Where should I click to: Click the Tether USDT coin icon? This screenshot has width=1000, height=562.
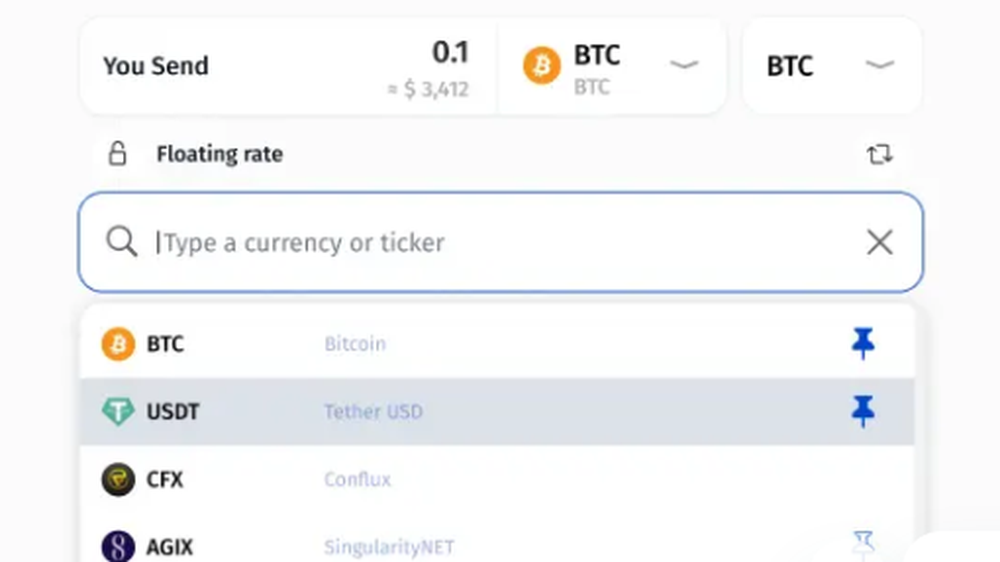click(x=118, y=411)
